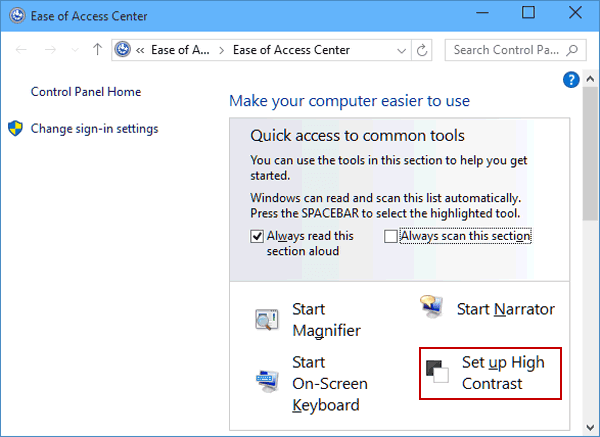Click the shield icon beside sign-in settings
600x437 pixels.
point(15,129)
